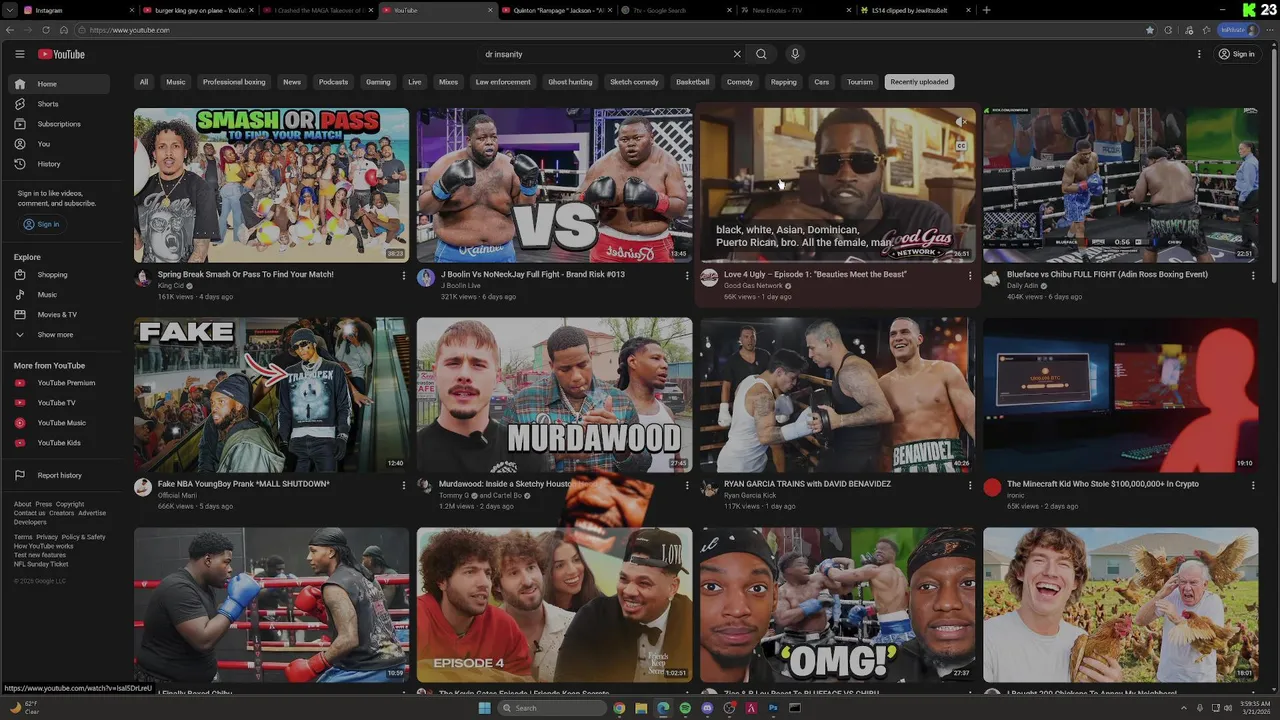This screenshot has height=720, width=1280.
Task: Open a new browser tab with the plus button
Action: 987,10
